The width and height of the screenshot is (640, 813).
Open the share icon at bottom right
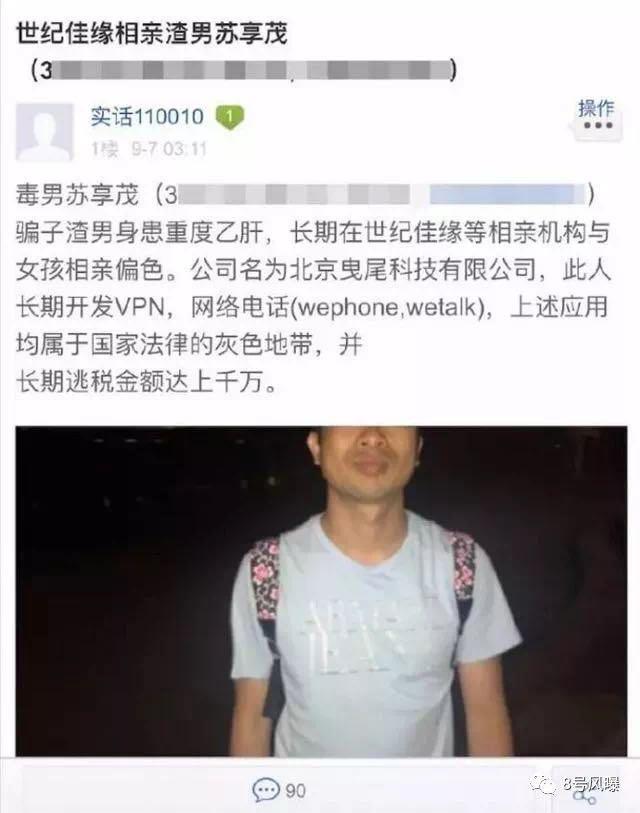click(585, 794)
